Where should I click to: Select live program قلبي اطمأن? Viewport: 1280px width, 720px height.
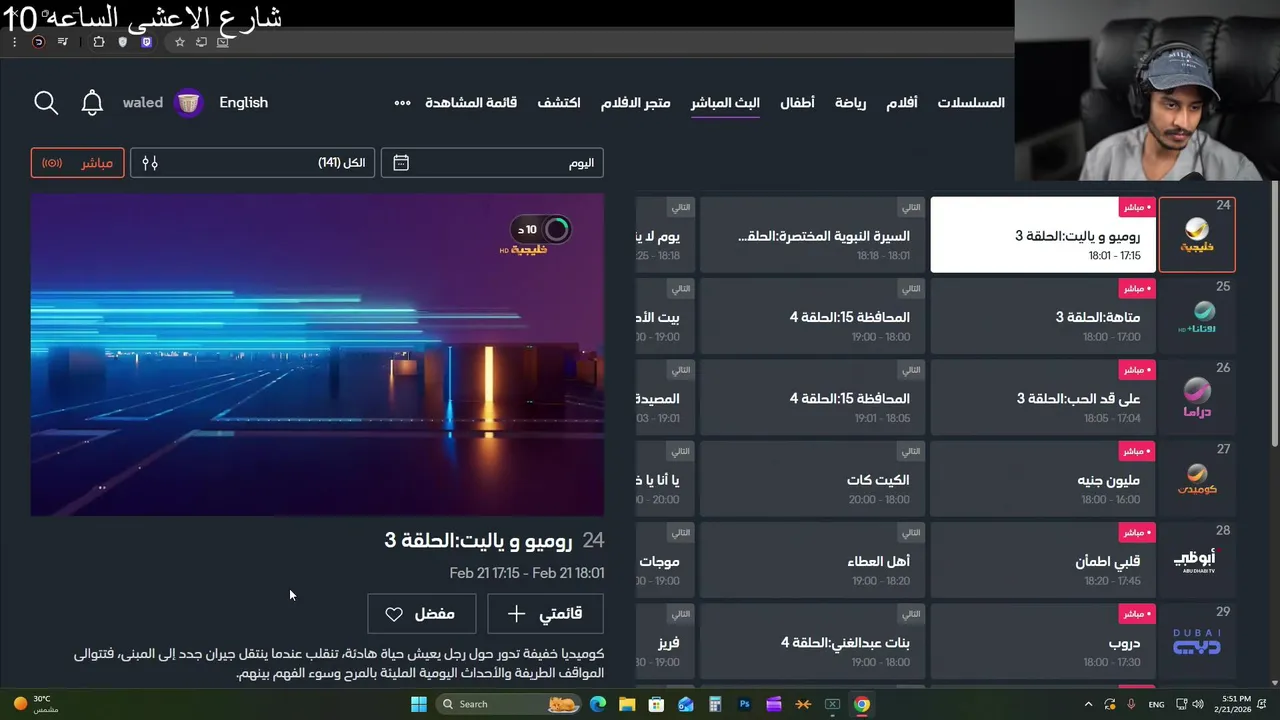coord(1043,560)
